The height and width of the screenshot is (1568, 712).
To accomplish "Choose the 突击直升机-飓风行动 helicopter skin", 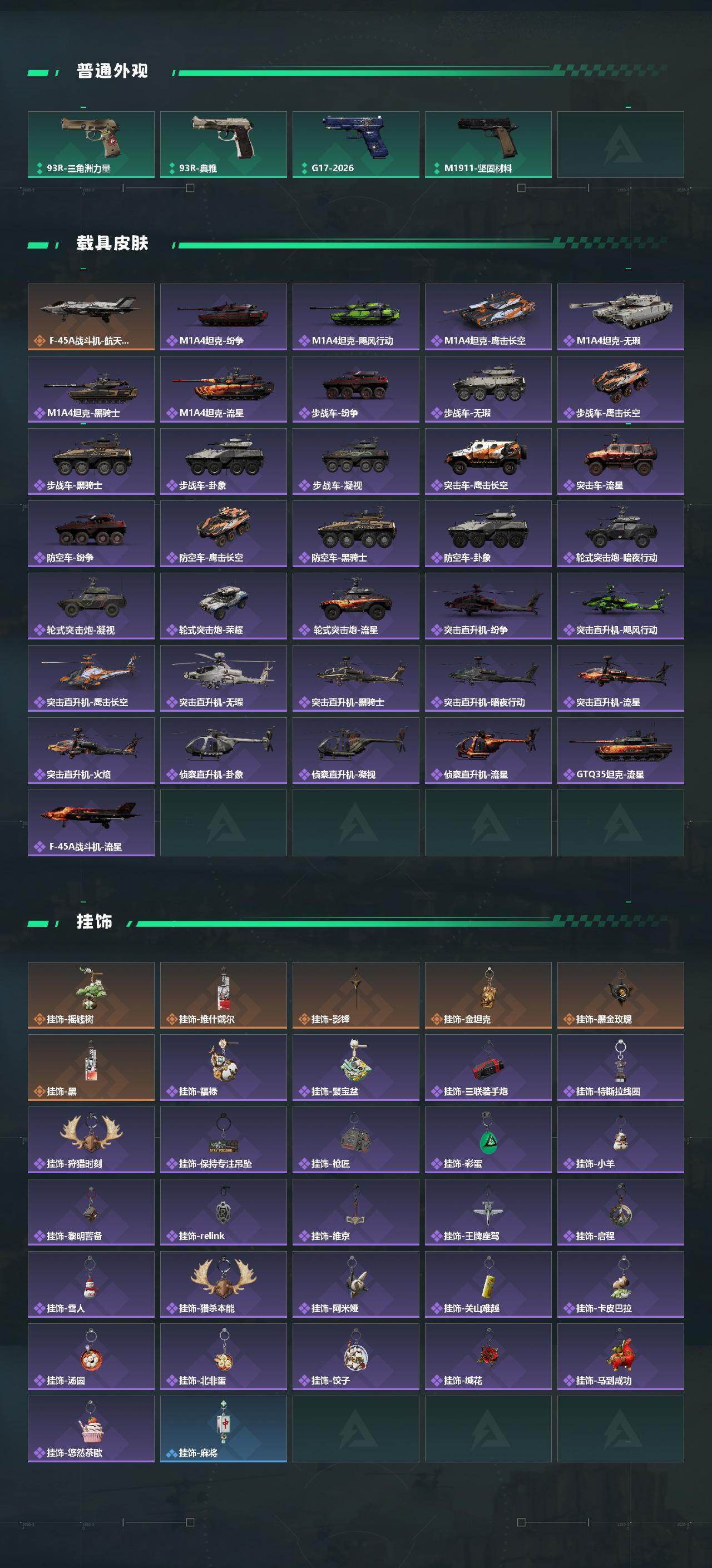I will 621,606.
